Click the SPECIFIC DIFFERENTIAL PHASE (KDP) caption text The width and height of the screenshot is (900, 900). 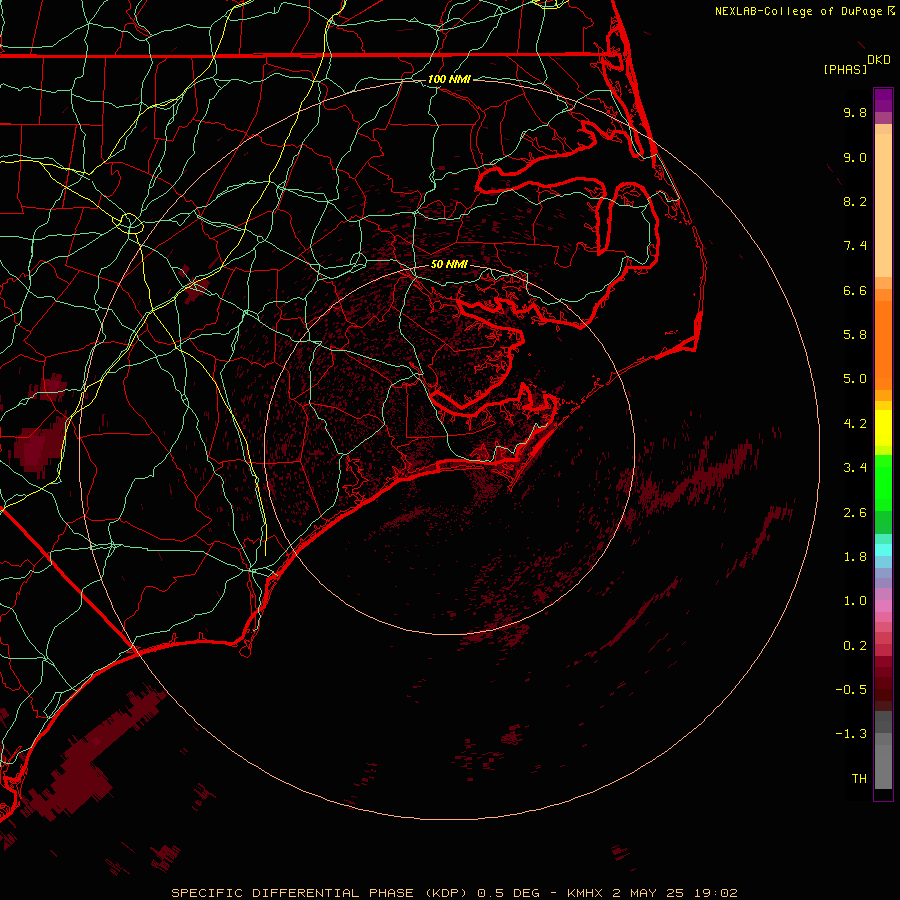pyautogui.click(x=319, y=893)
